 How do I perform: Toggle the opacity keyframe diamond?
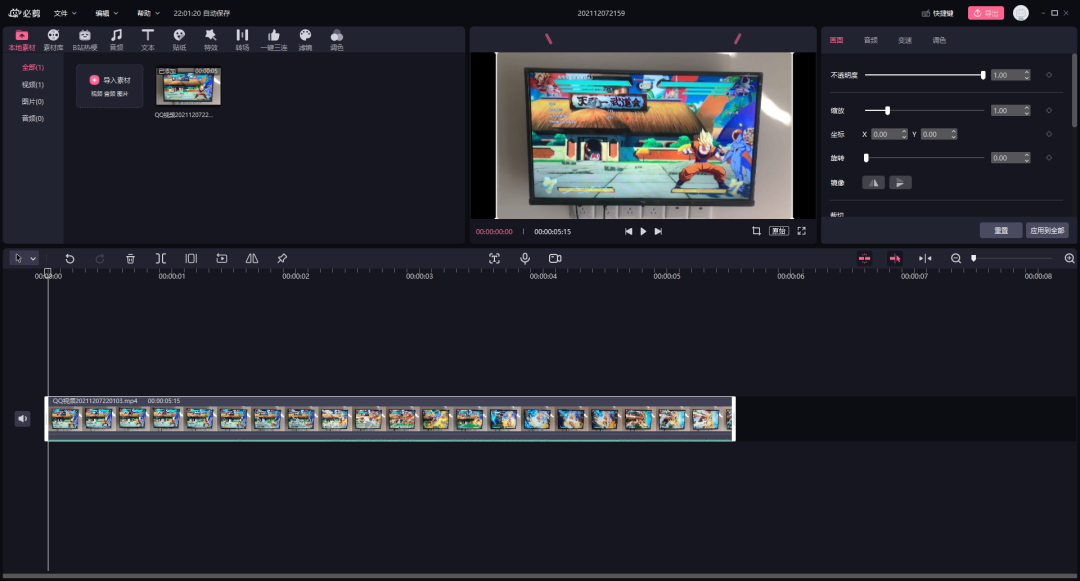click(1048, 75)
